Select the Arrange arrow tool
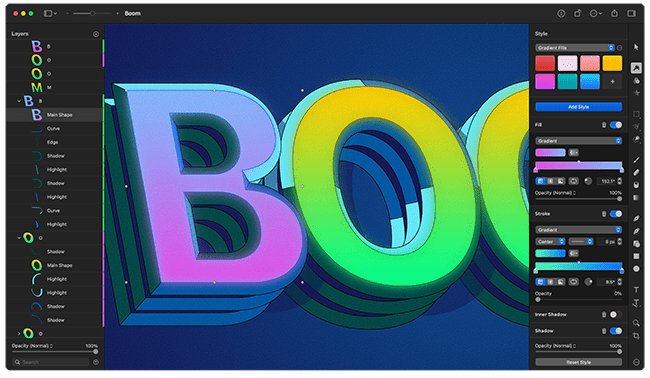Image resolution: width=650 pixels, height=378 pixels. 636,47
